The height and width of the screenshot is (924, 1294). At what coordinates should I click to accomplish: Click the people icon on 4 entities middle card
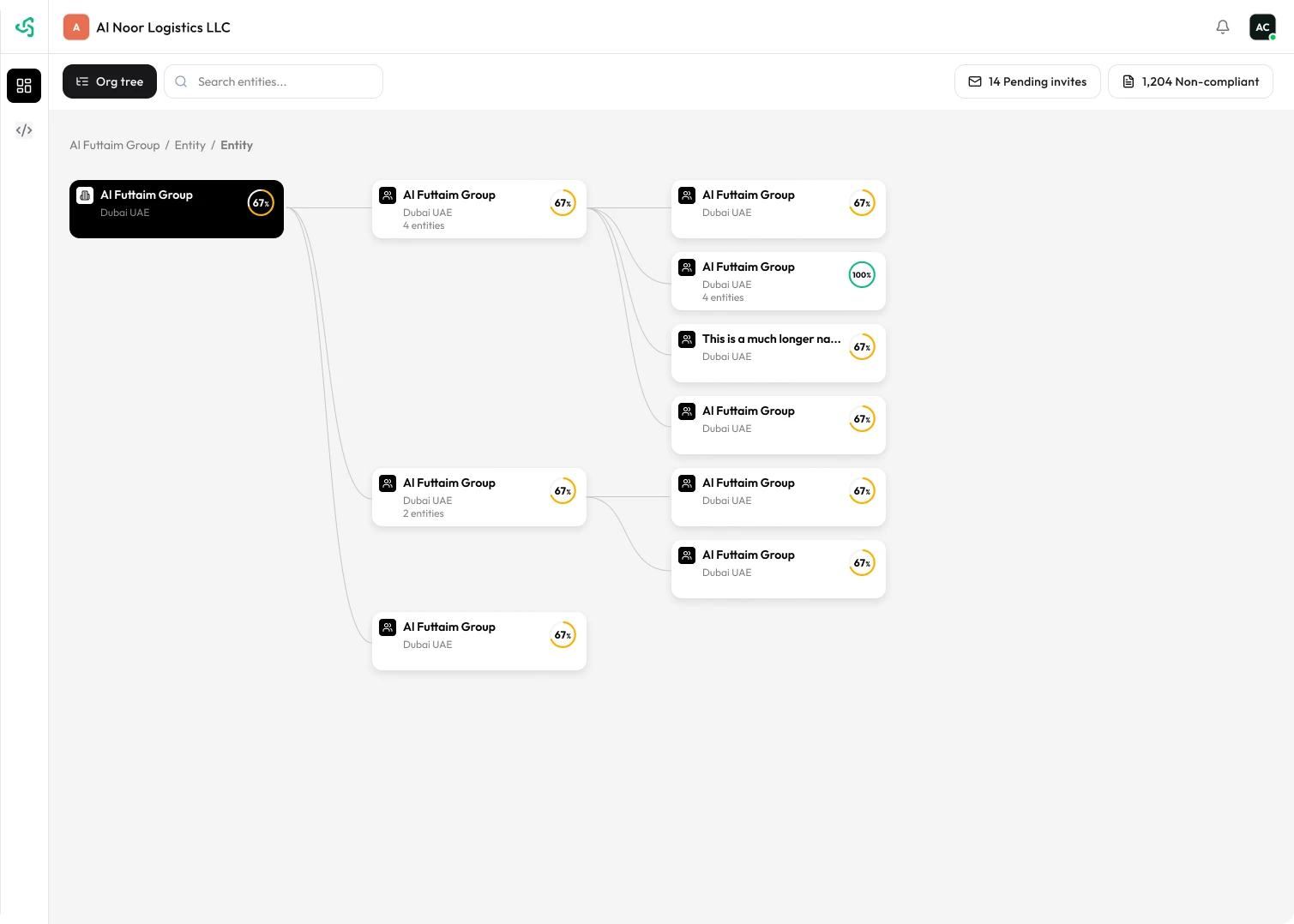(388, 195)
